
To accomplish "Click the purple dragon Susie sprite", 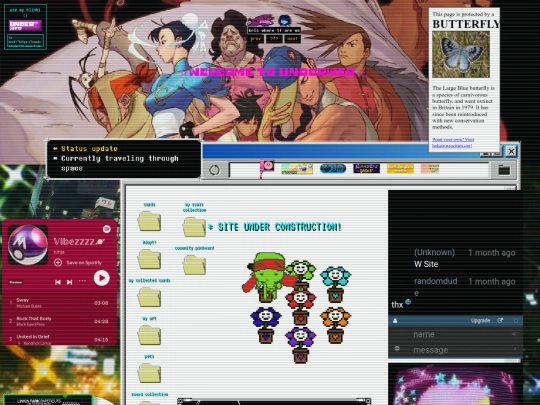I will point(261,20).
